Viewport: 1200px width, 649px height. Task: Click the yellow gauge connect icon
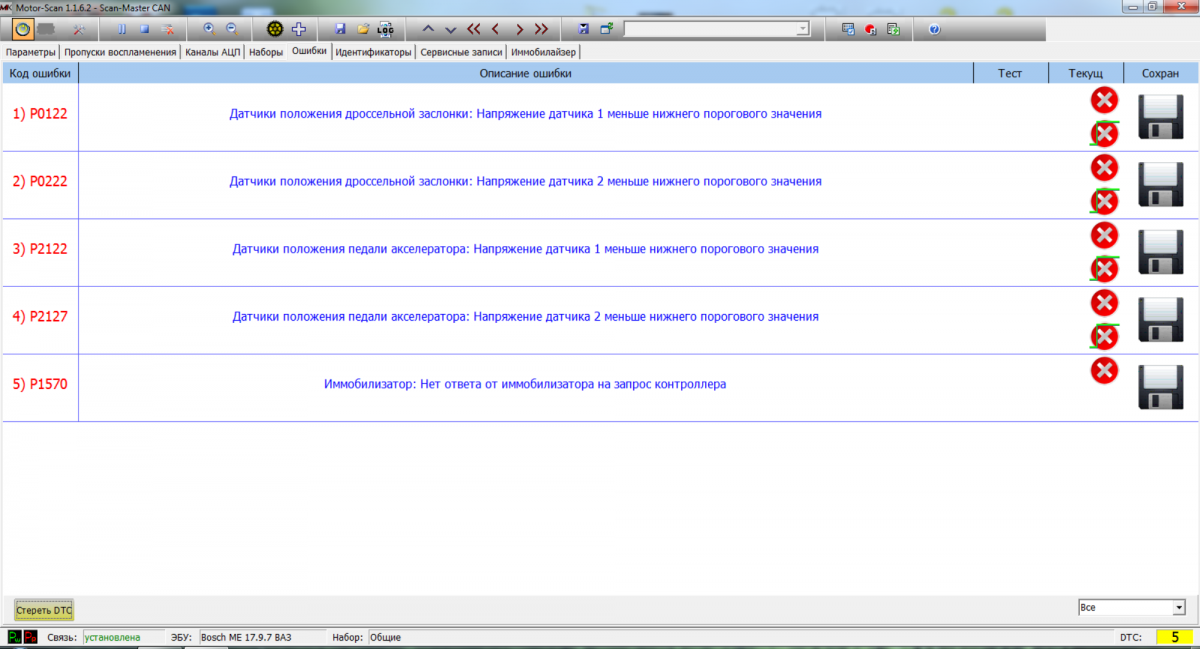[22, 29]
